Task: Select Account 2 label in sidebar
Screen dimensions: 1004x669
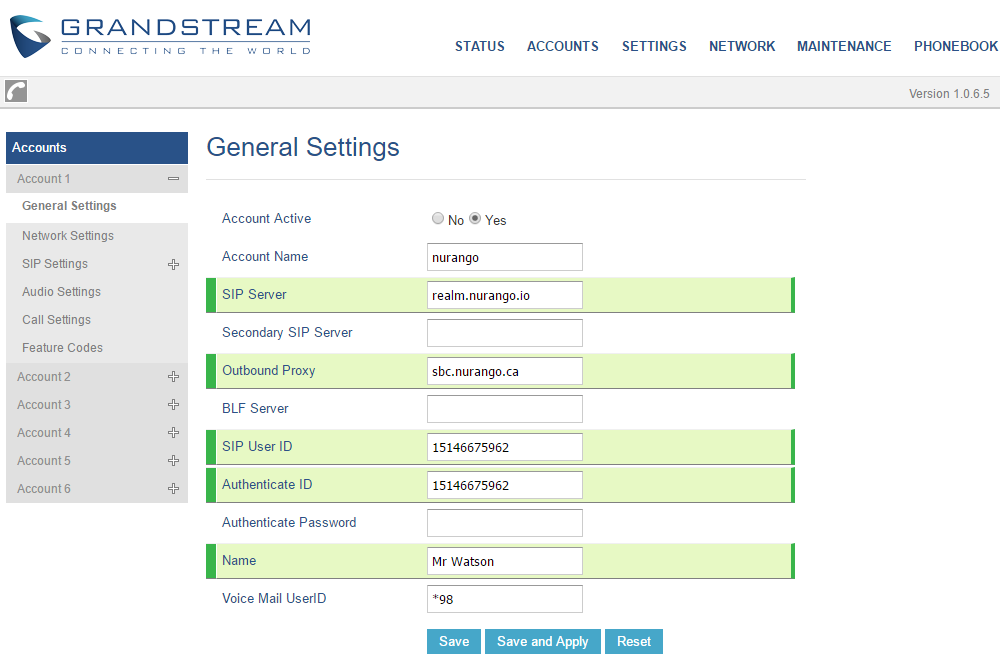Action: 44,376
